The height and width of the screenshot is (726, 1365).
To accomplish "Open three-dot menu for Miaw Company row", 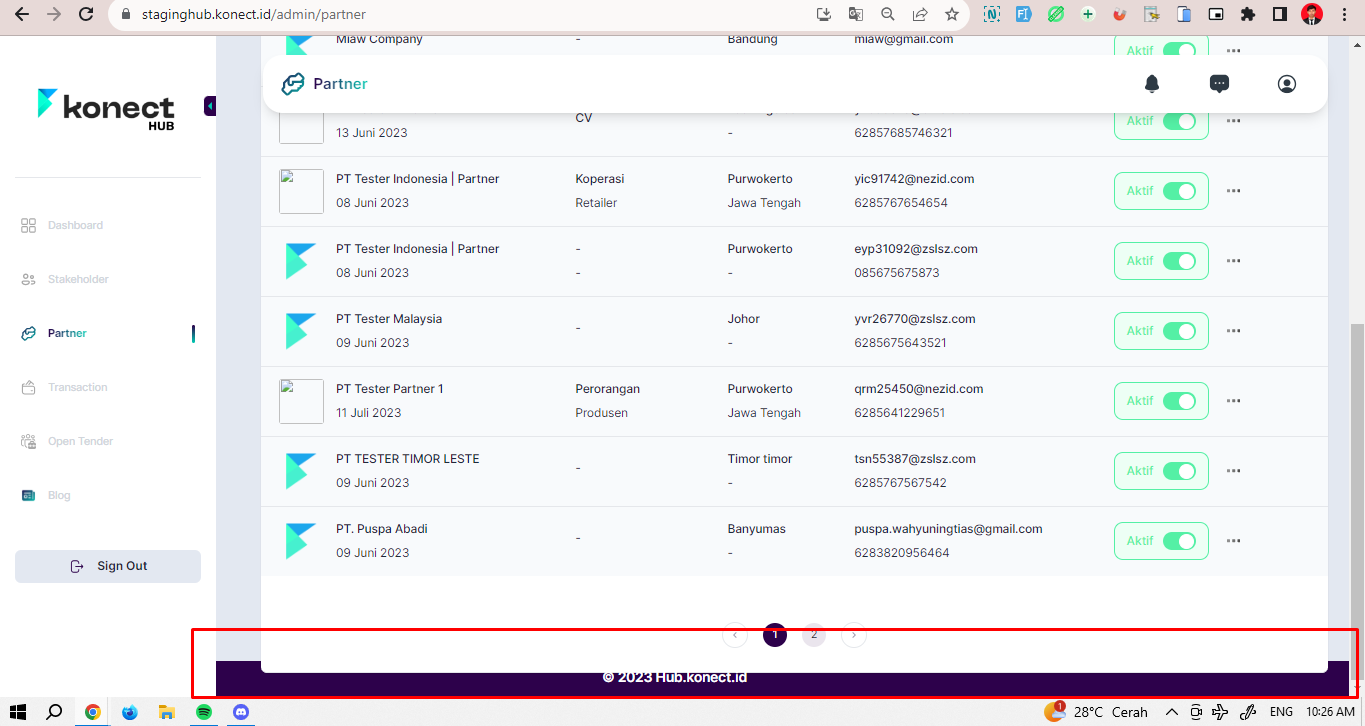I will click(1233, 51).
